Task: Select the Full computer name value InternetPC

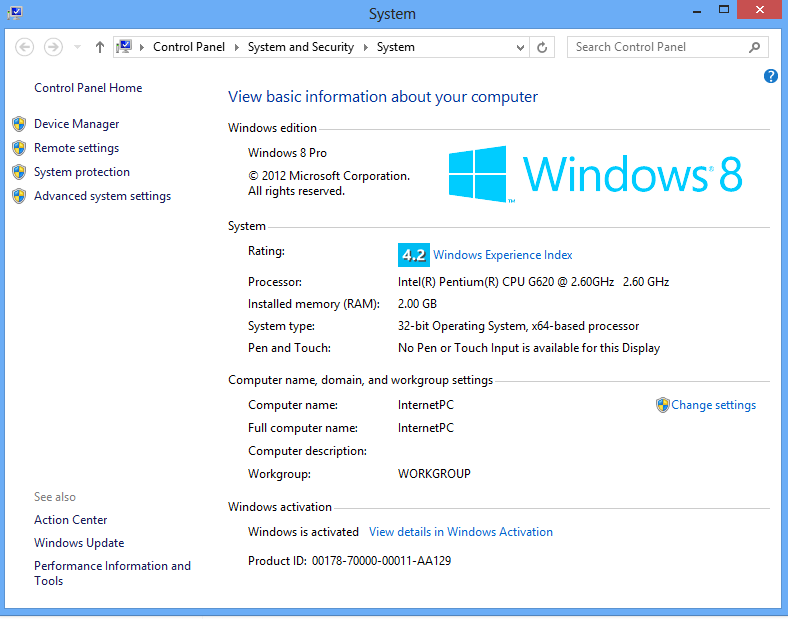Action: [426, 429]
